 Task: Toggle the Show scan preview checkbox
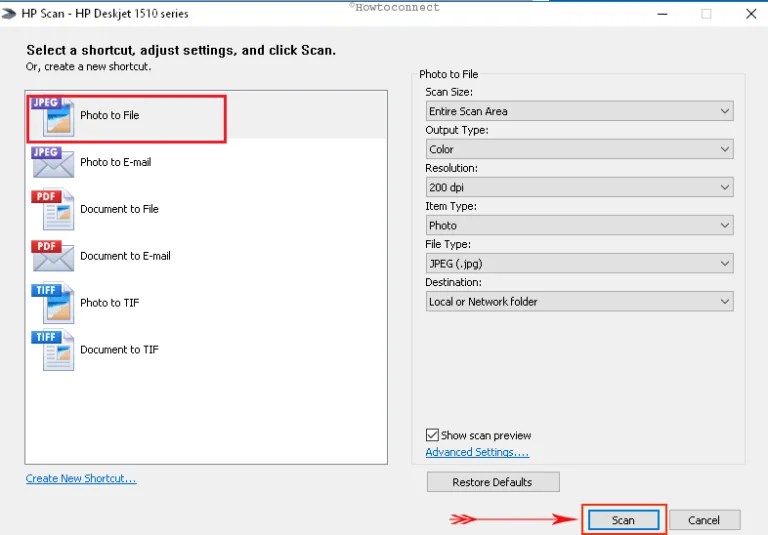pos(432,435)
